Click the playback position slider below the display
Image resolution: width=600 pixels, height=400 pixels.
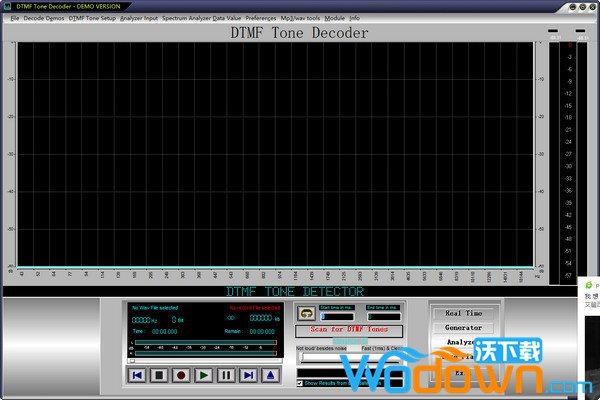coord(205,361)
